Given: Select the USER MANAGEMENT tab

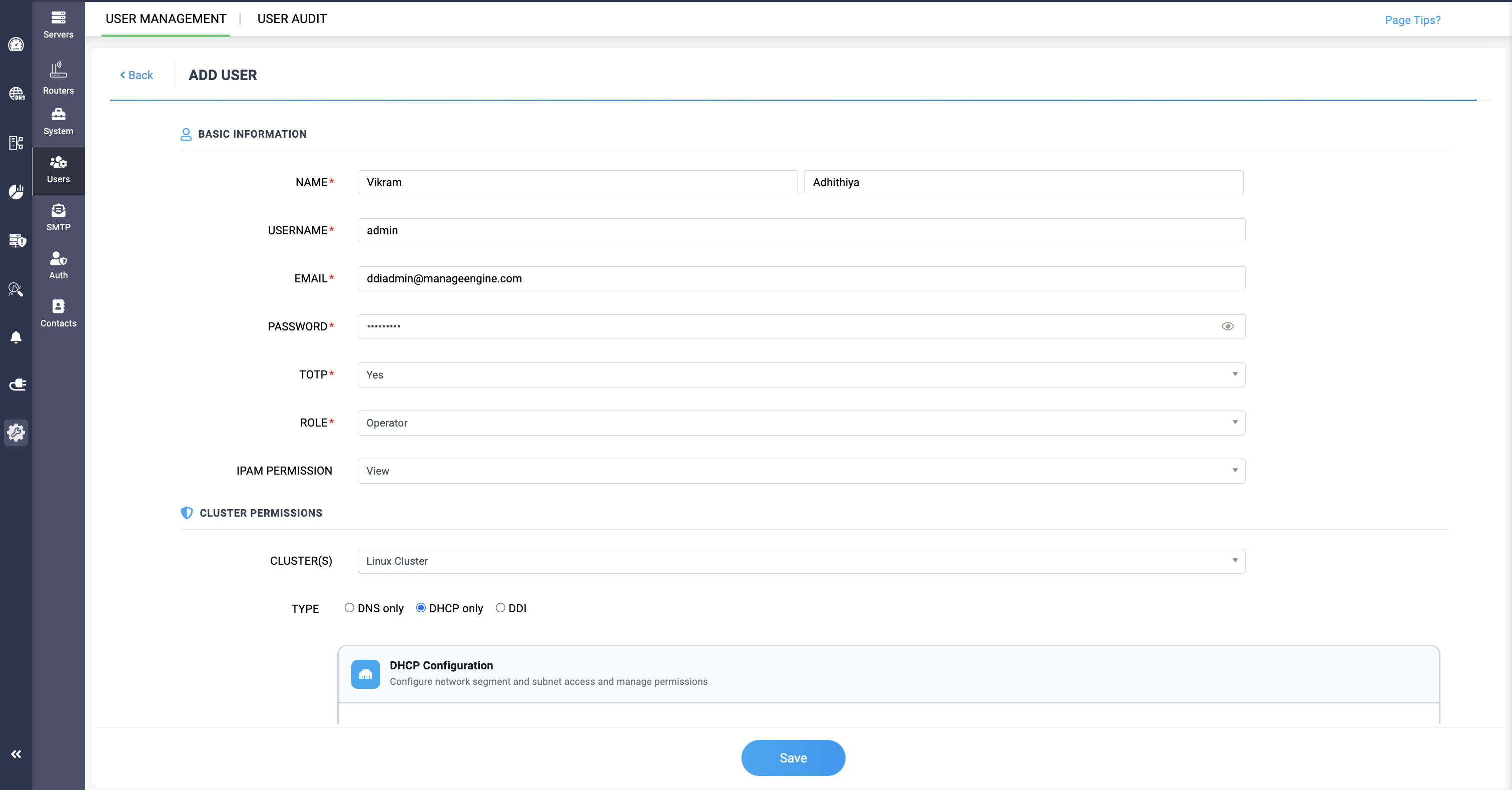Looking at the screenshot, I should coord(166,19).
